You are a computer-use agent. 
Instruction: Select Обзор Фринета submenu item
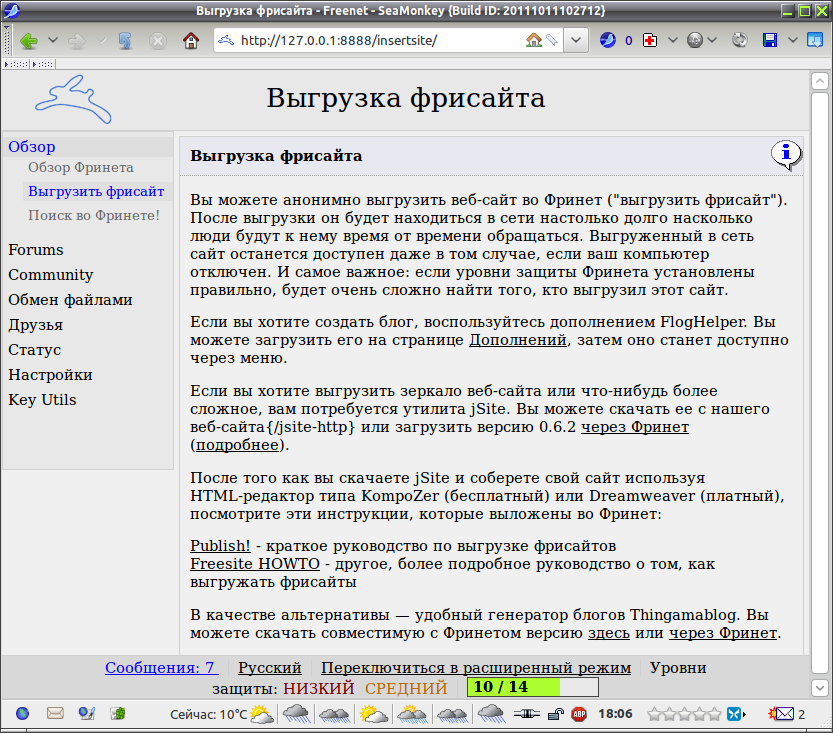[81, 168]
